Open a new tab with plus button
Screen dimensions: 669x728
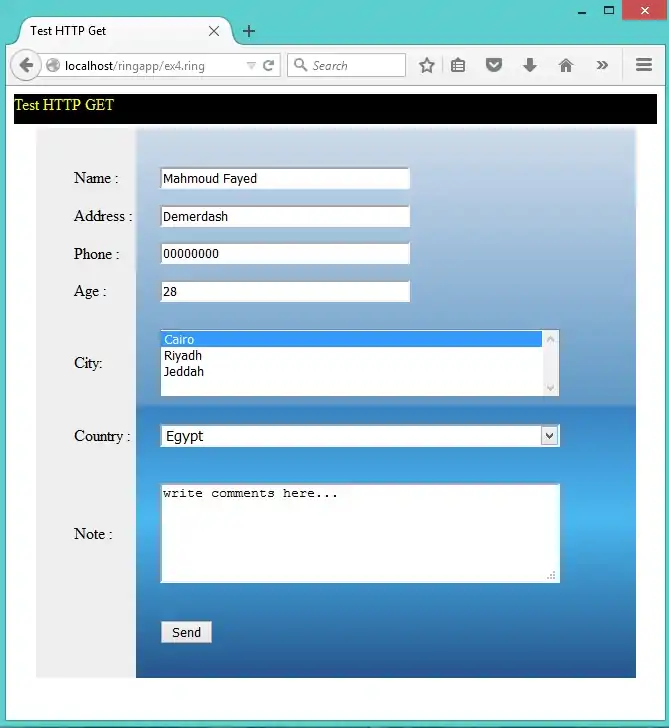tap(249, 31)
